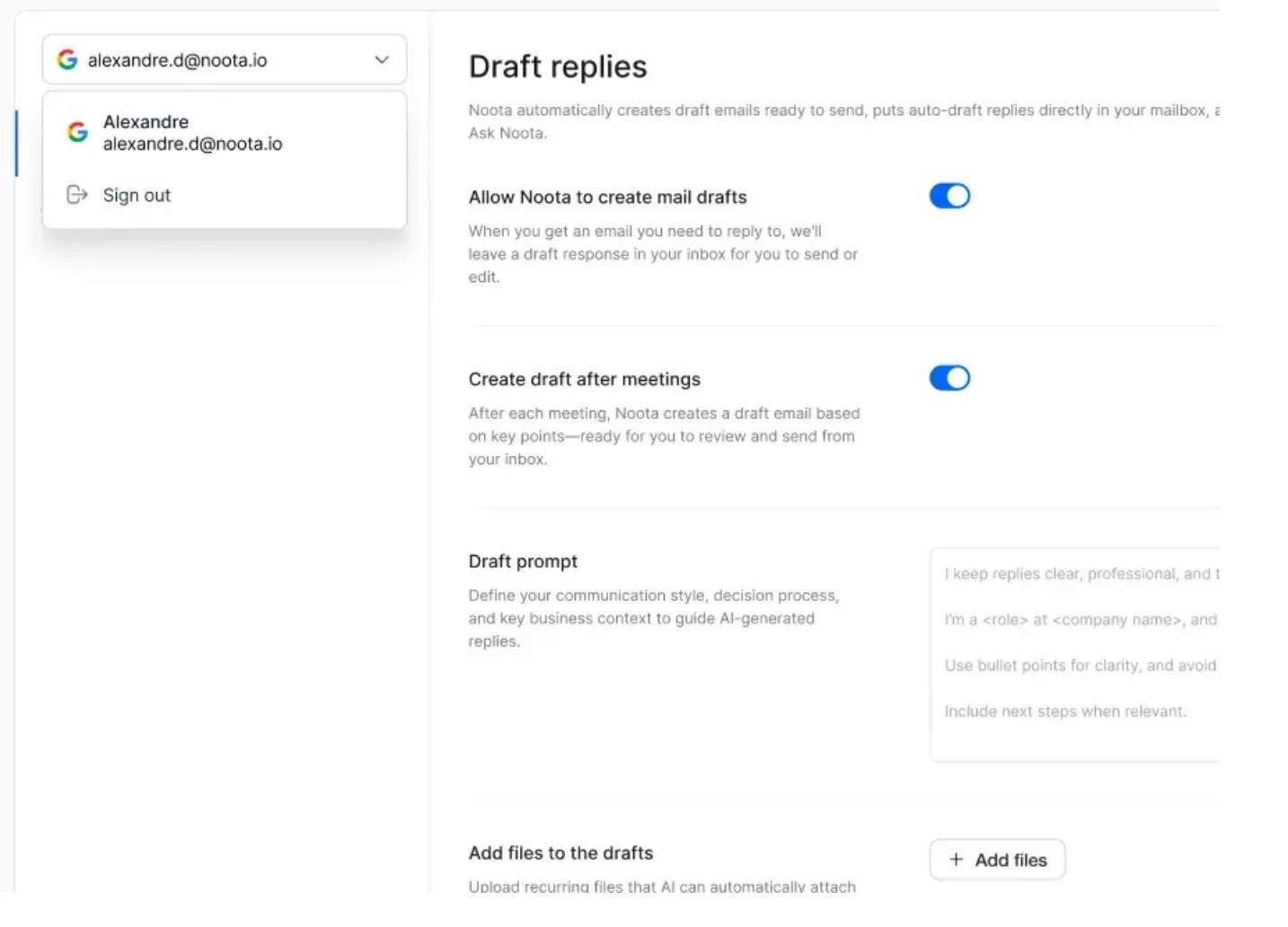
Task: Click the placeholder line Include next steps when relevant
Action: point(1064,711)
